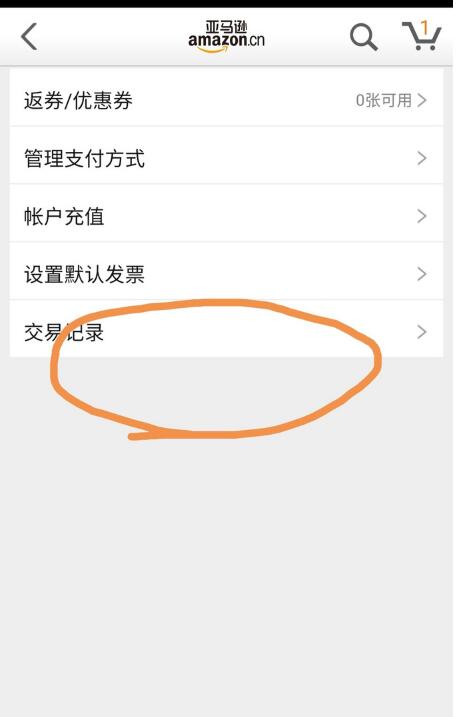Screen dimensions: 460x717
Task: Tap the cart item count badge
Action: pyautogui.click(x=425, y=28)
